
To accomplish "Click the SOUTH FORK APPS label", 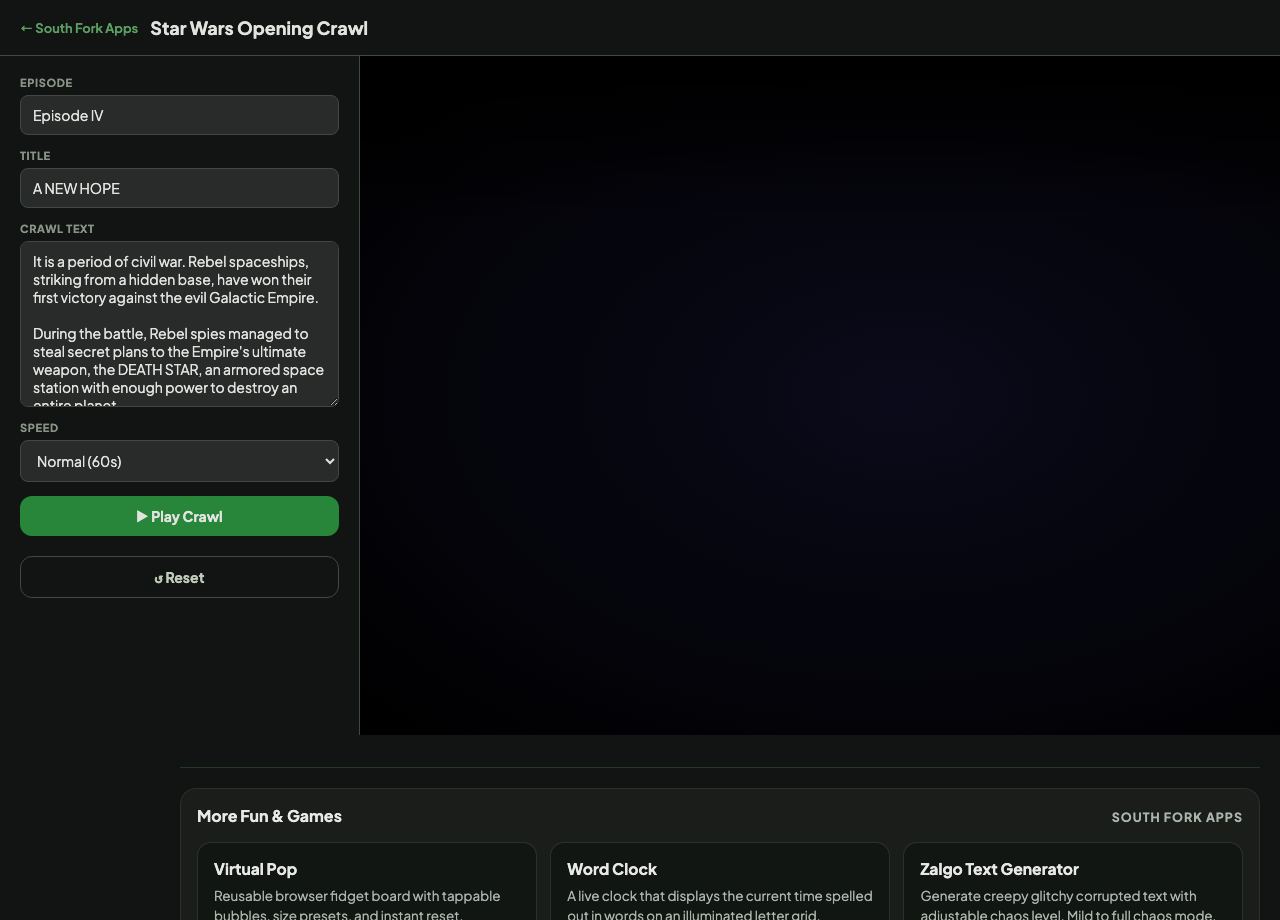I will click(1177, 817).
